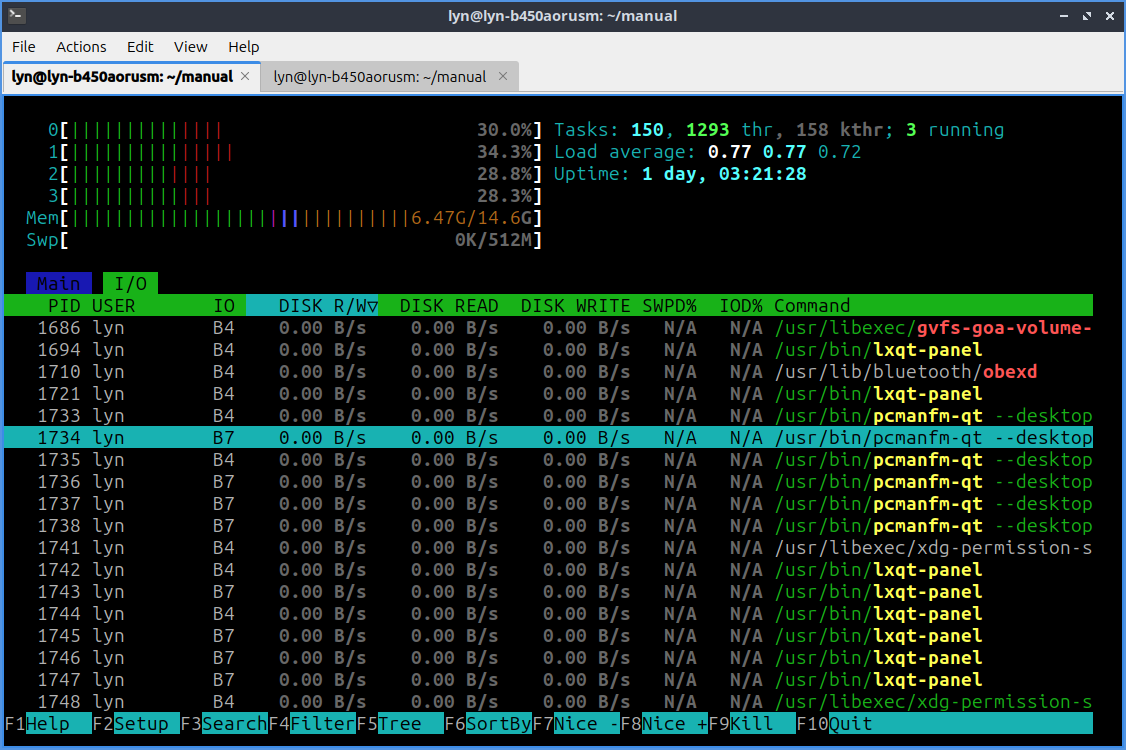Open the Help menu
The image size is (1126, 750).
pyautogui.click(x=243, y=47)
